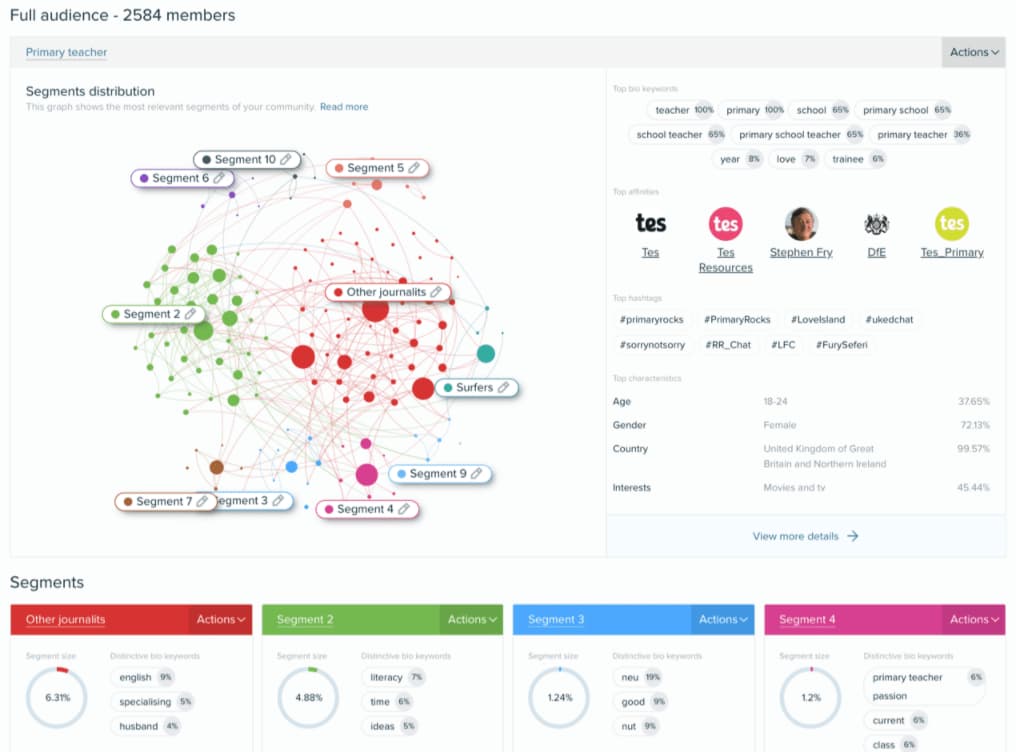Click the 6.31% segment size donut chart
The height and width of the screenshot is (752, 1016).
pos(57,700)
